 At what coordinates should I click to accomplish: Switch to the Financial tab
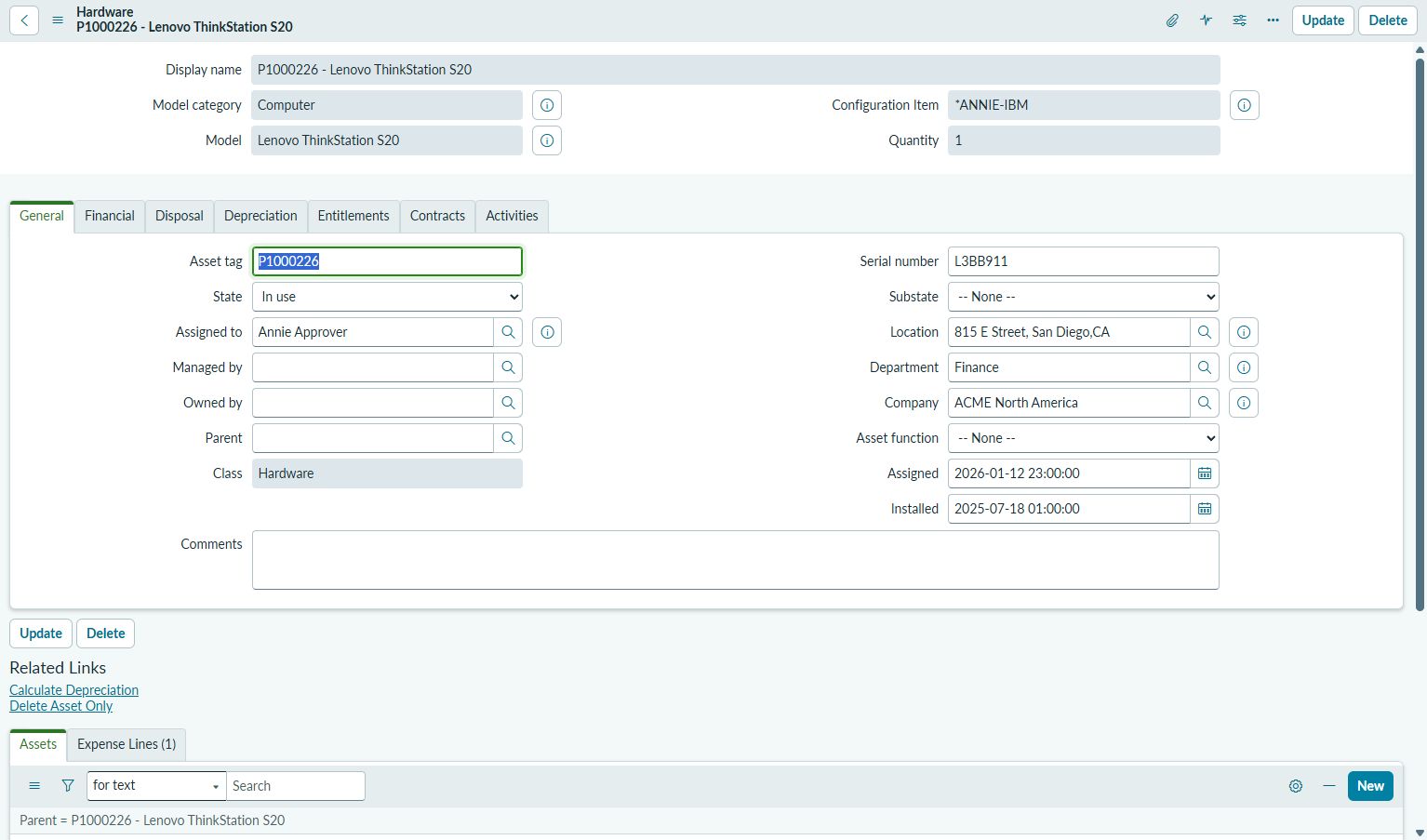110,216
